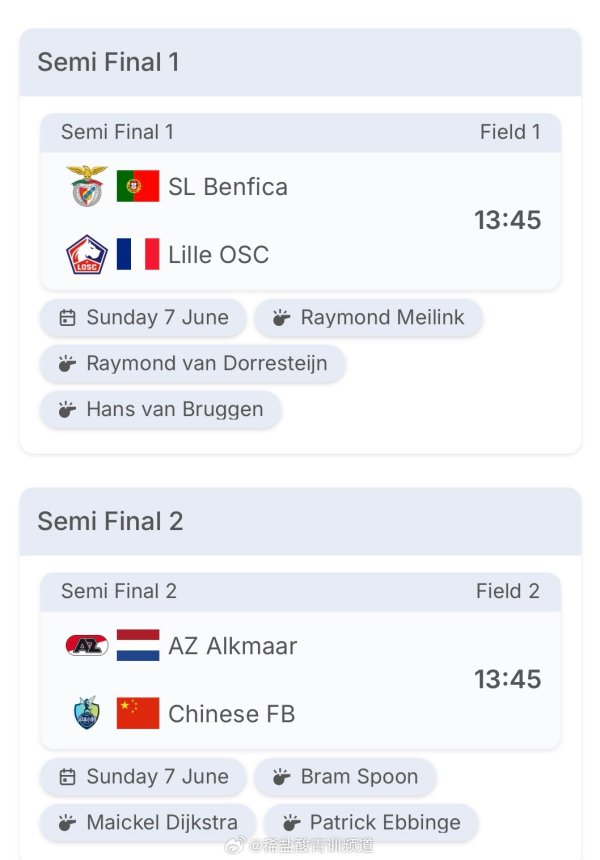Image resolution: width=600 pixels, height=860 pixels.
Task: Select the Hans van Bruggen referee chip
Action: coord(161,410)
